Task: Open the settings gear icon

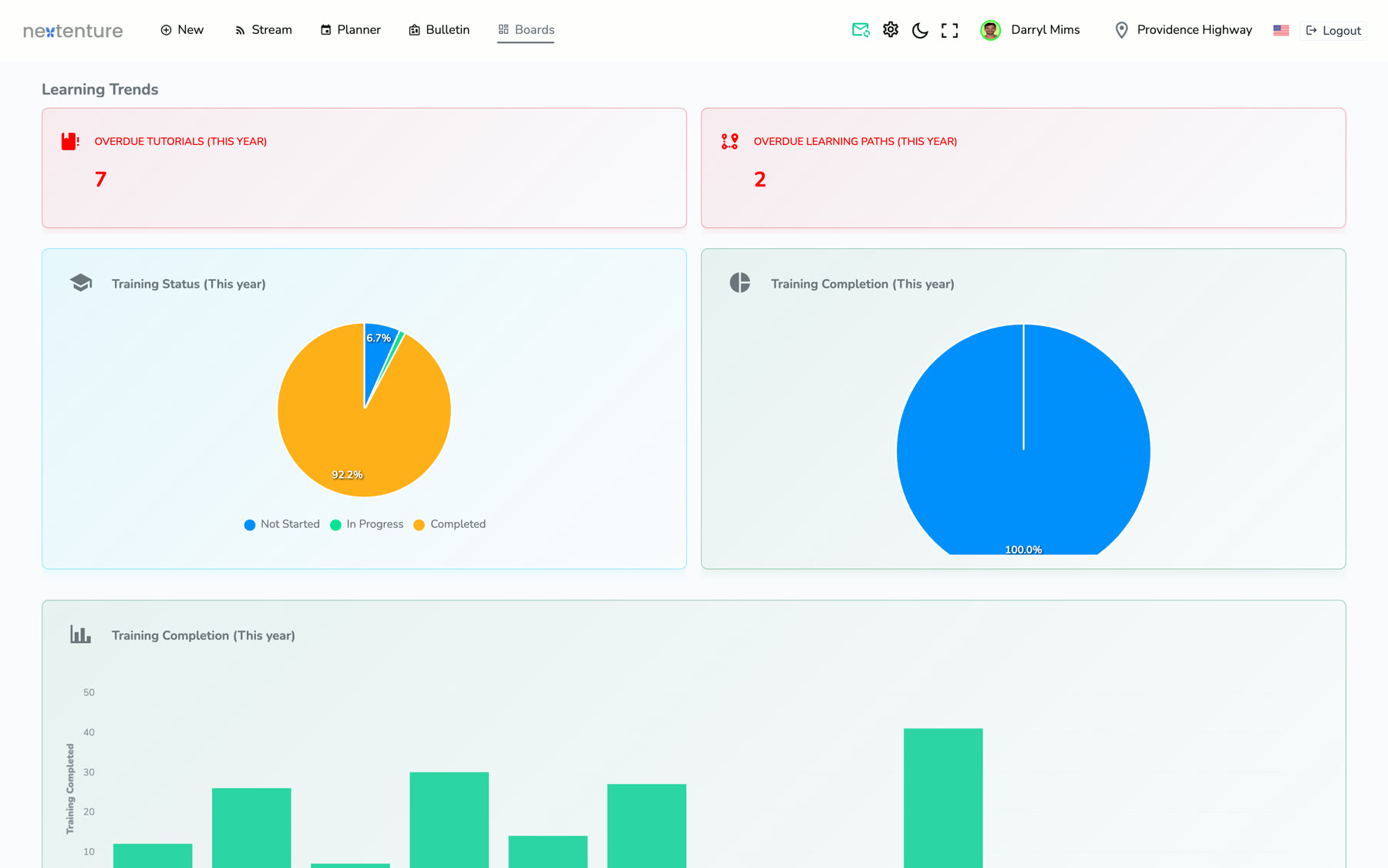Action: tap(891, 30)
